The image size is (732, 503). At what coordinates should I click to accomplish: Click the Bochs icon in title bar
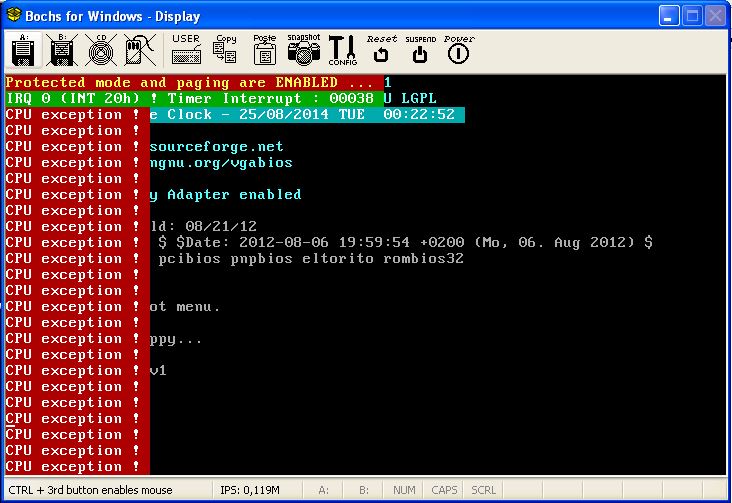click(15, 16)
